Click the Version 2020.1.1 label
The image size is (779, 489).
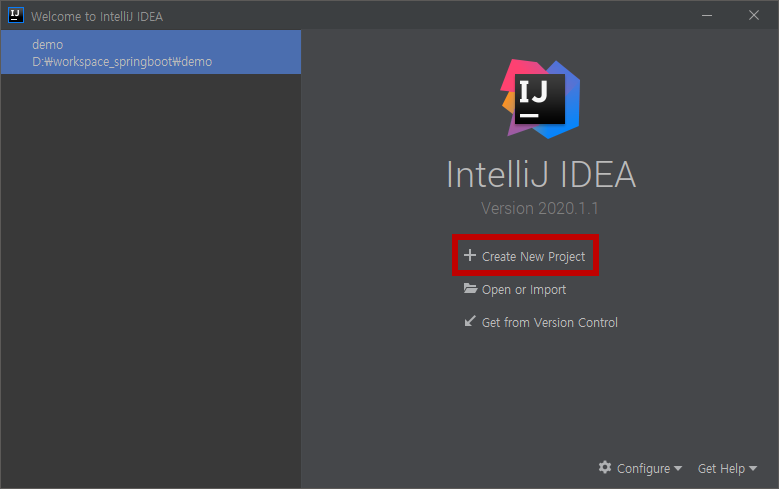tap(540, 208)
